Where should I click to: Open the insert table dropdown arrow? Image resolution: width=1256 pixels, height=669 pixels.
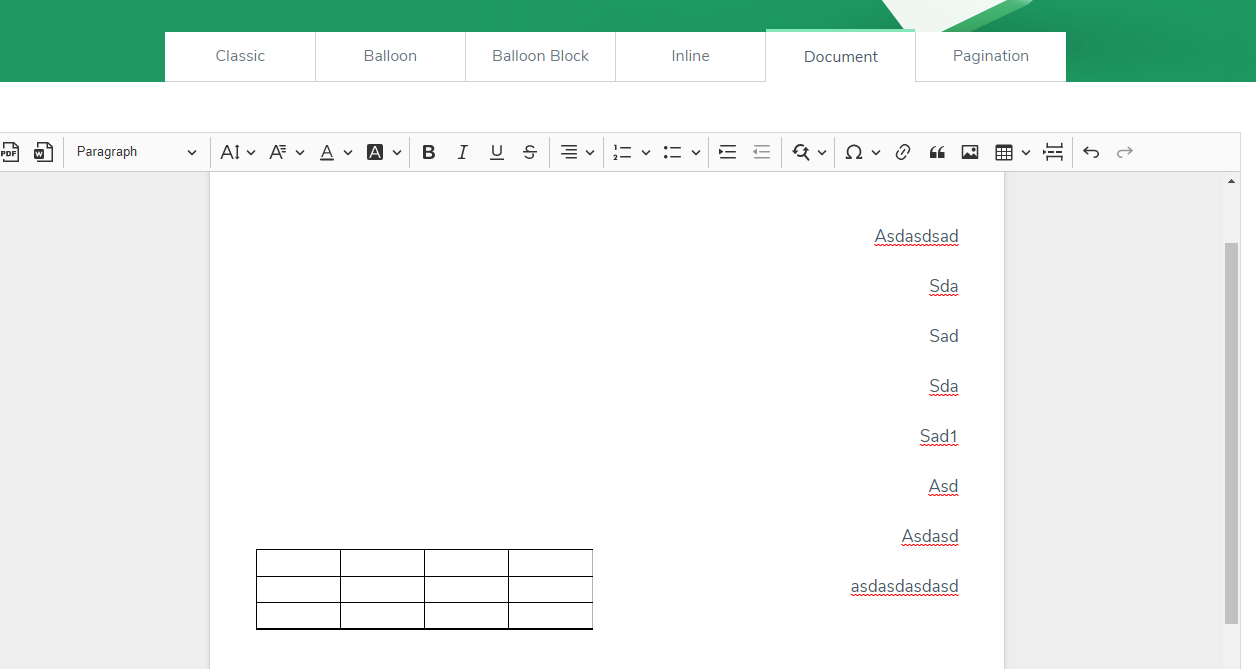pos(1025,151)
